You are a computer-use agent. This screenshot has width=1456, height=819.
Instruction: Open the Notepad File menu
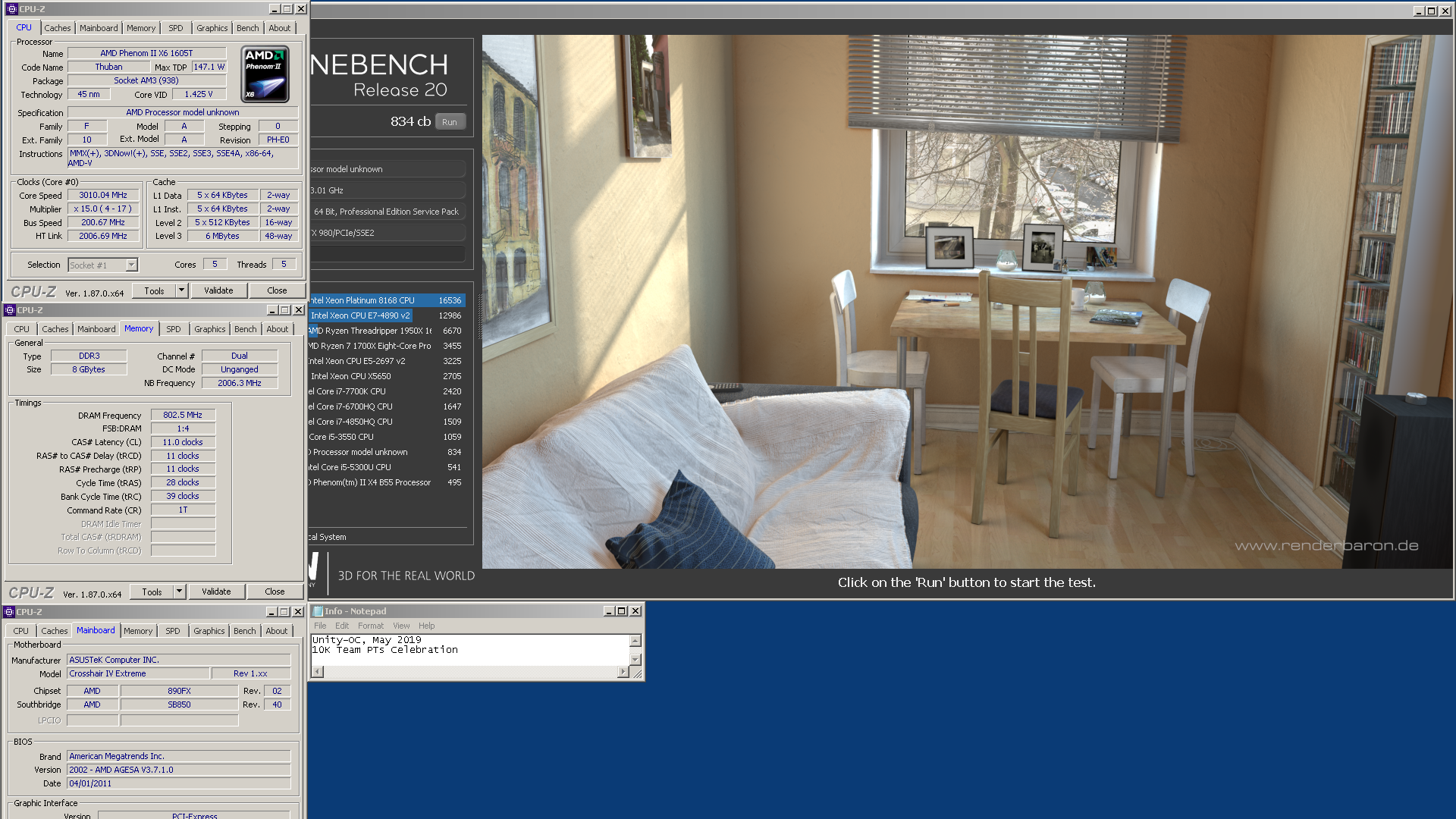coord(320,626)
